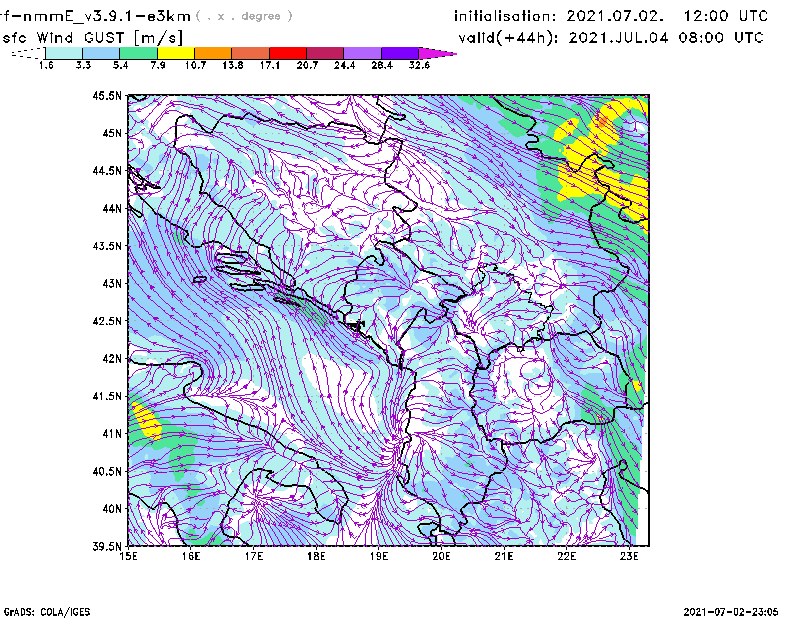Click the 39.5N latitude label
The width and height of the screenshot is (800, 618).
coord(107,547)
